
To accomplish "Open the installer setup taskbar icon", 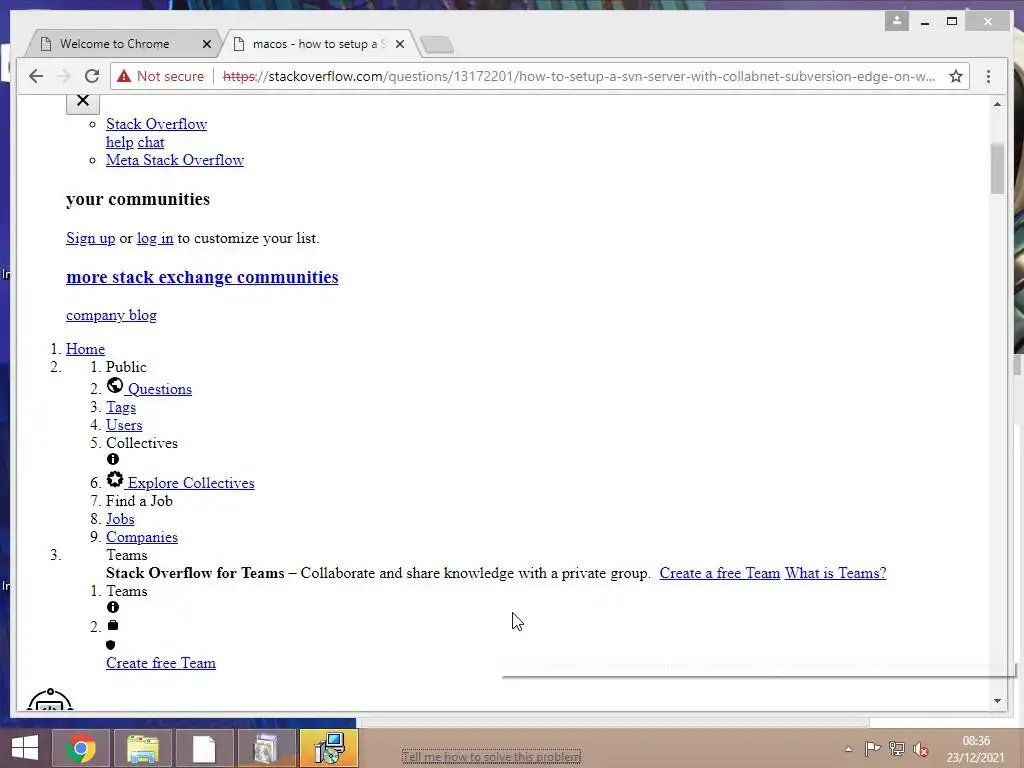I will pos(328,748).
